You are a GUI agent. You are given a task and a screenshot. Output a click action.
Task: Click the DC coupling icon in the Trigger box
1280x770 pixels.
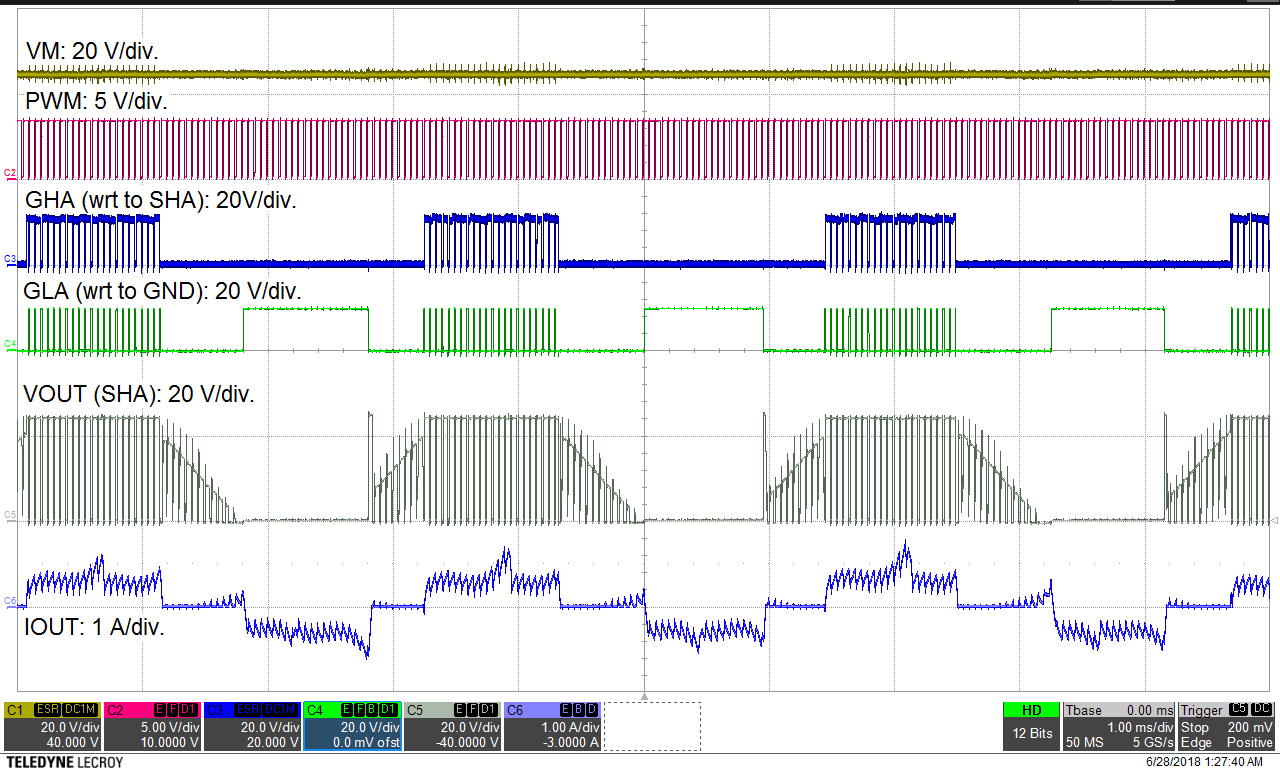(1261, 710)
